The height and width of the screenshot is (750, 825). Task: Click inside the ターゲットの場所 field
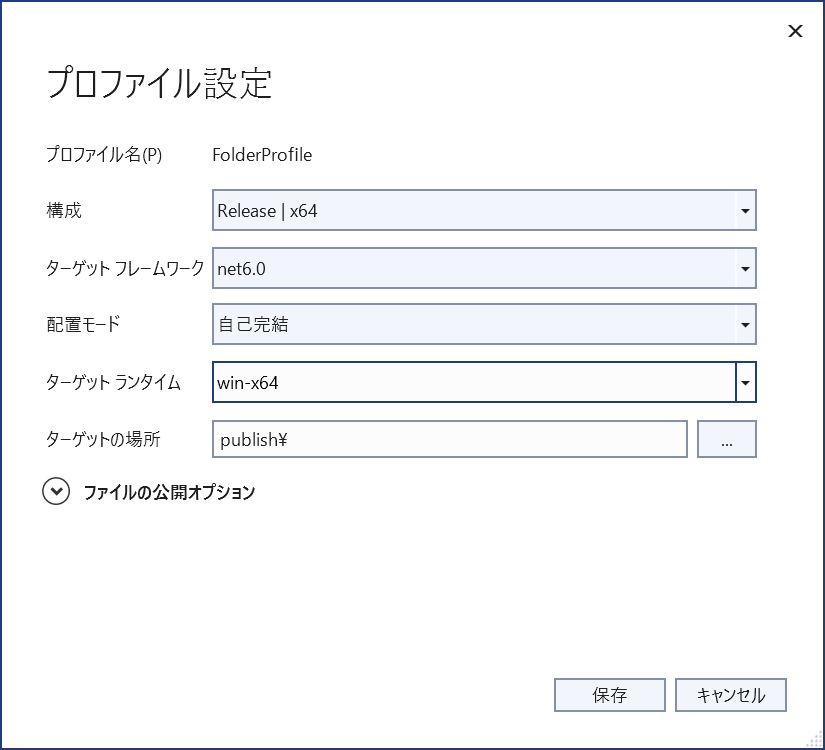click(x=450, y=439)
